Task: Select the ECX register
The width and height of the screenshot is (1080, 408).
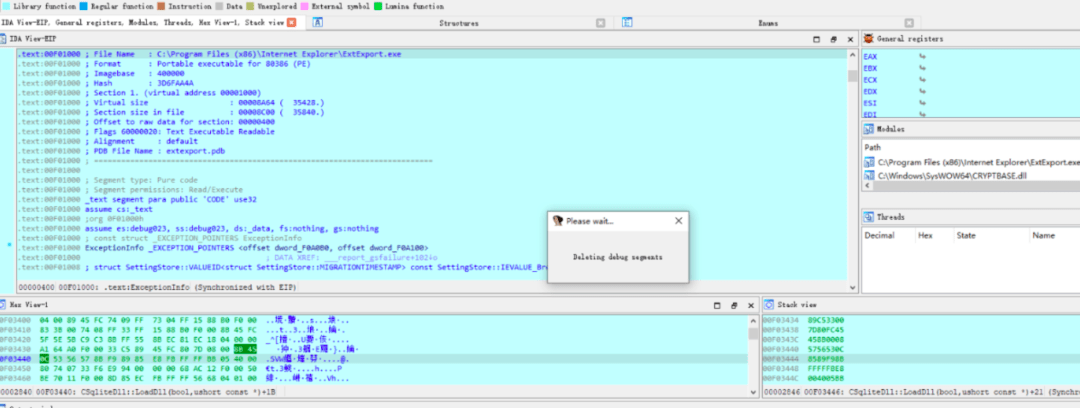Action: [870, 80]
